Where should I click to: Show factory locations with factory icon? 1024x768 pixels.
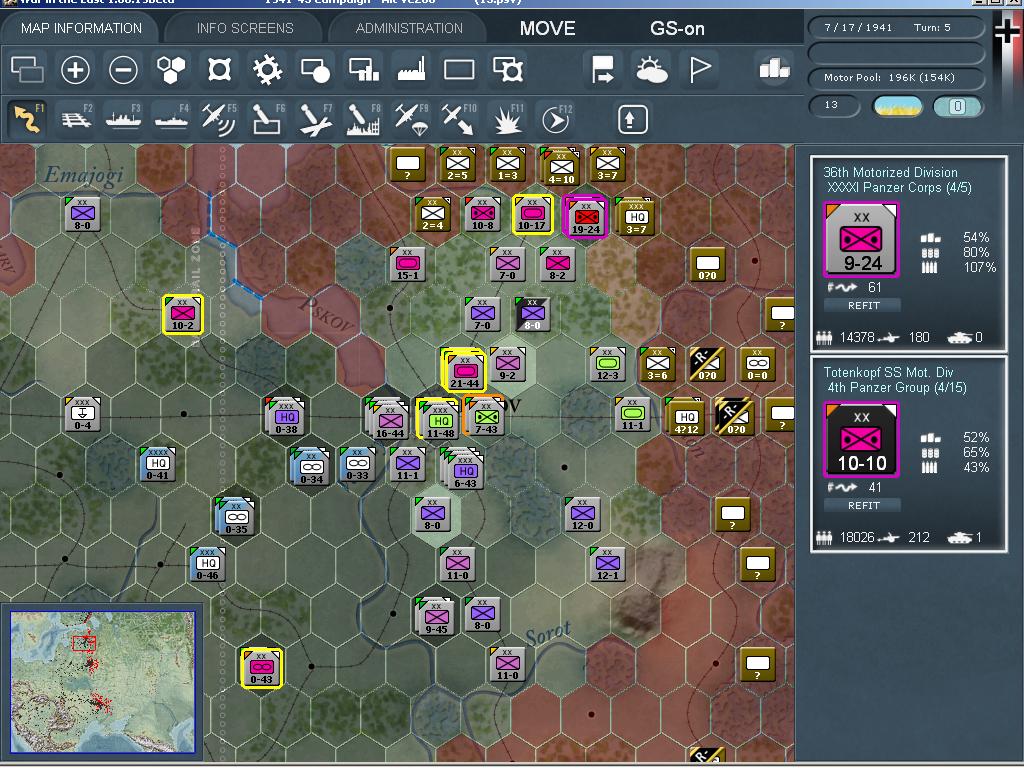[x=411, y=69]
